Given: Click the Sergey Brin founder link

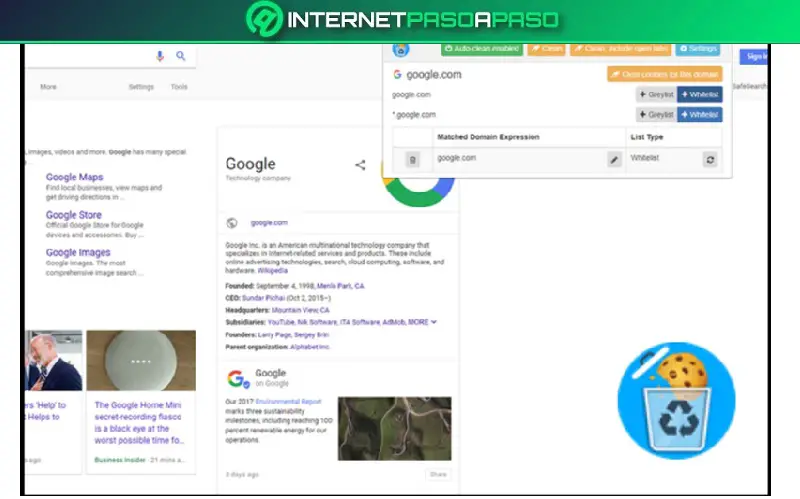Looking at the screenshot, I should click(x=311, y=335).
